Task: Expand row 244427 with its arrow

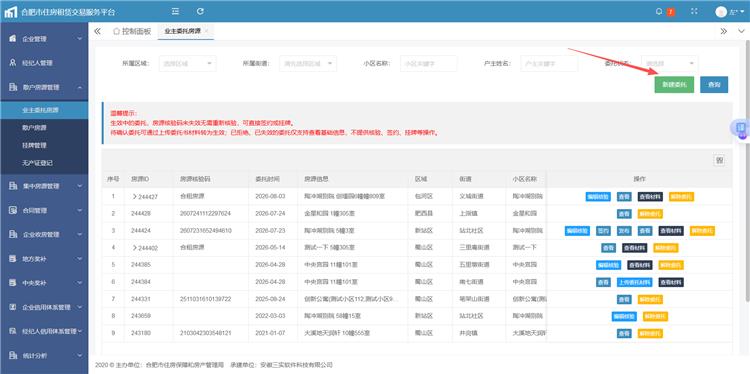Action: pos(135,197)
